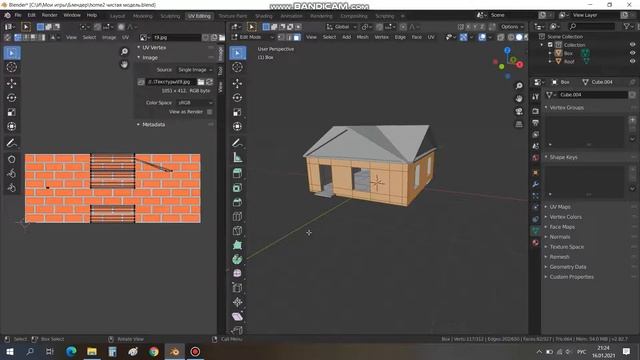The image size is (640, 360).
Task: Click the Cube.004 mesh name field
Action: click(593, 95)
